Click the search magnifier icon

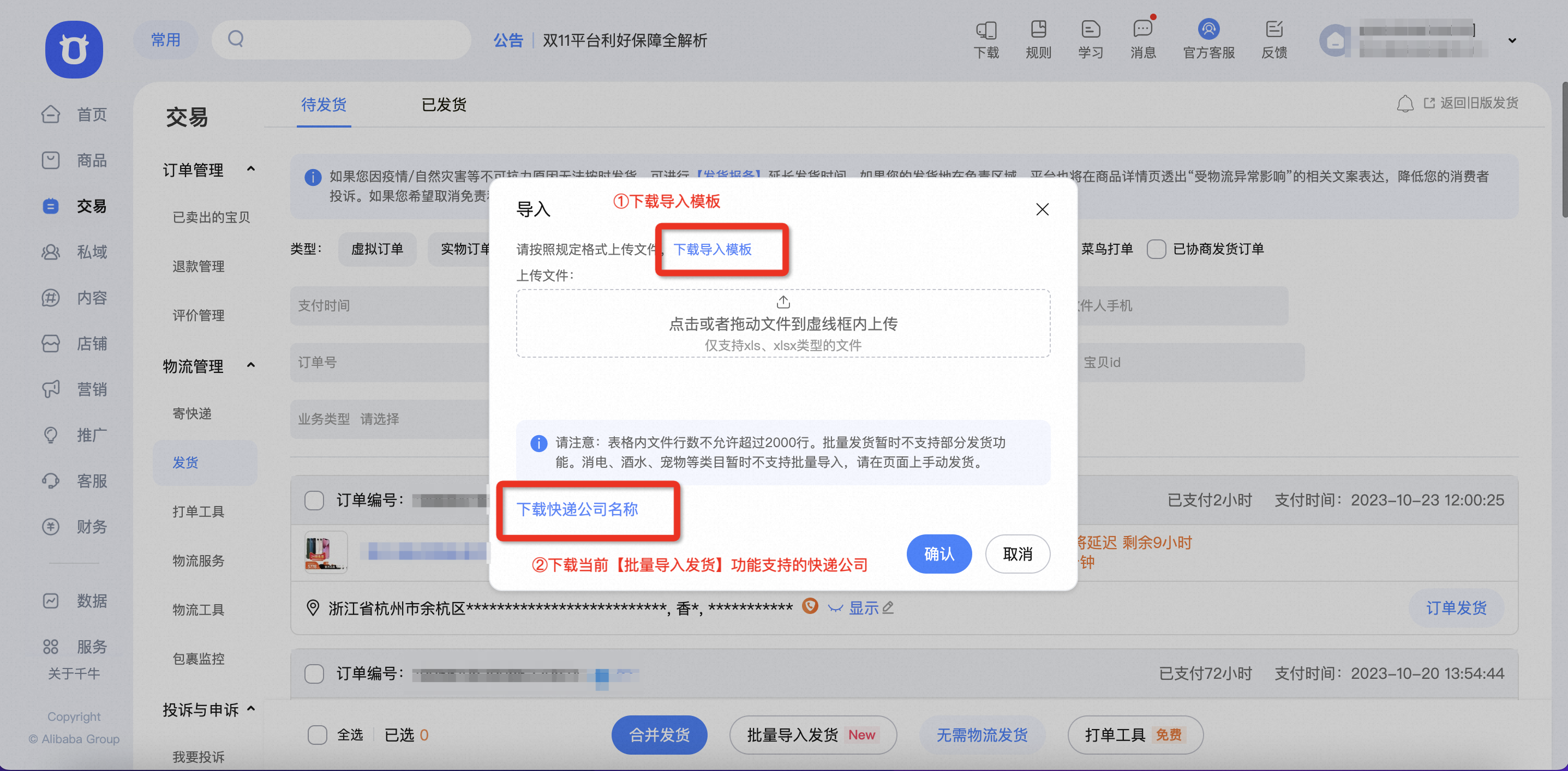click(236, 40)
